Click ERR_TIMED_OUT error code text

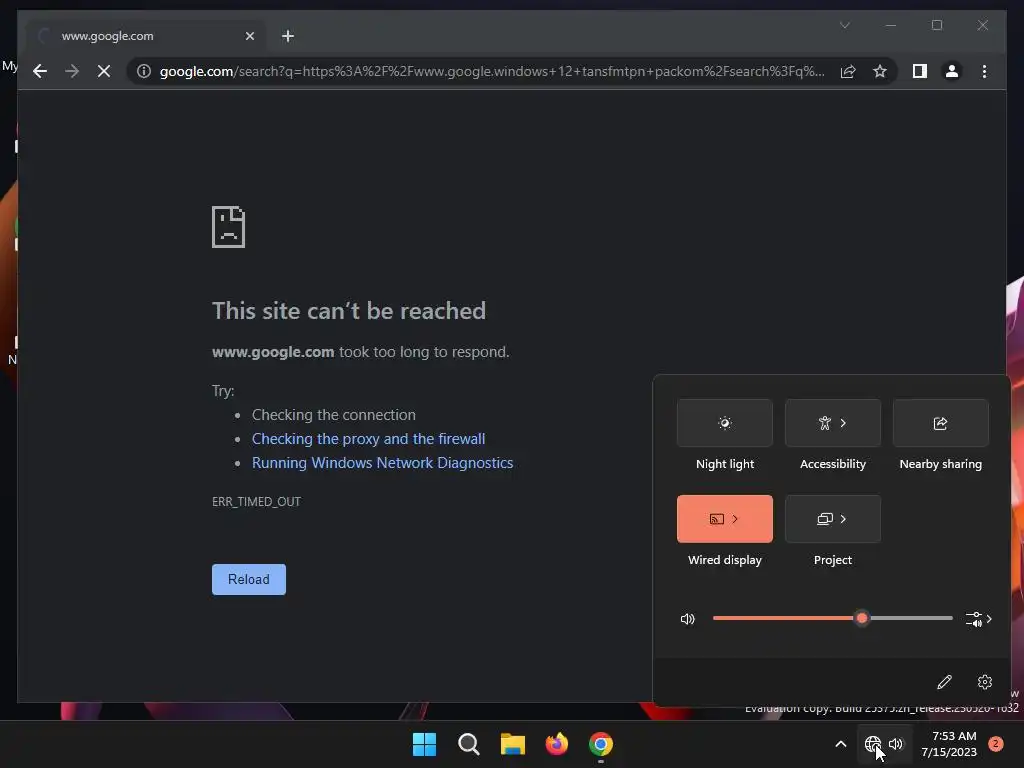(257, 502)
